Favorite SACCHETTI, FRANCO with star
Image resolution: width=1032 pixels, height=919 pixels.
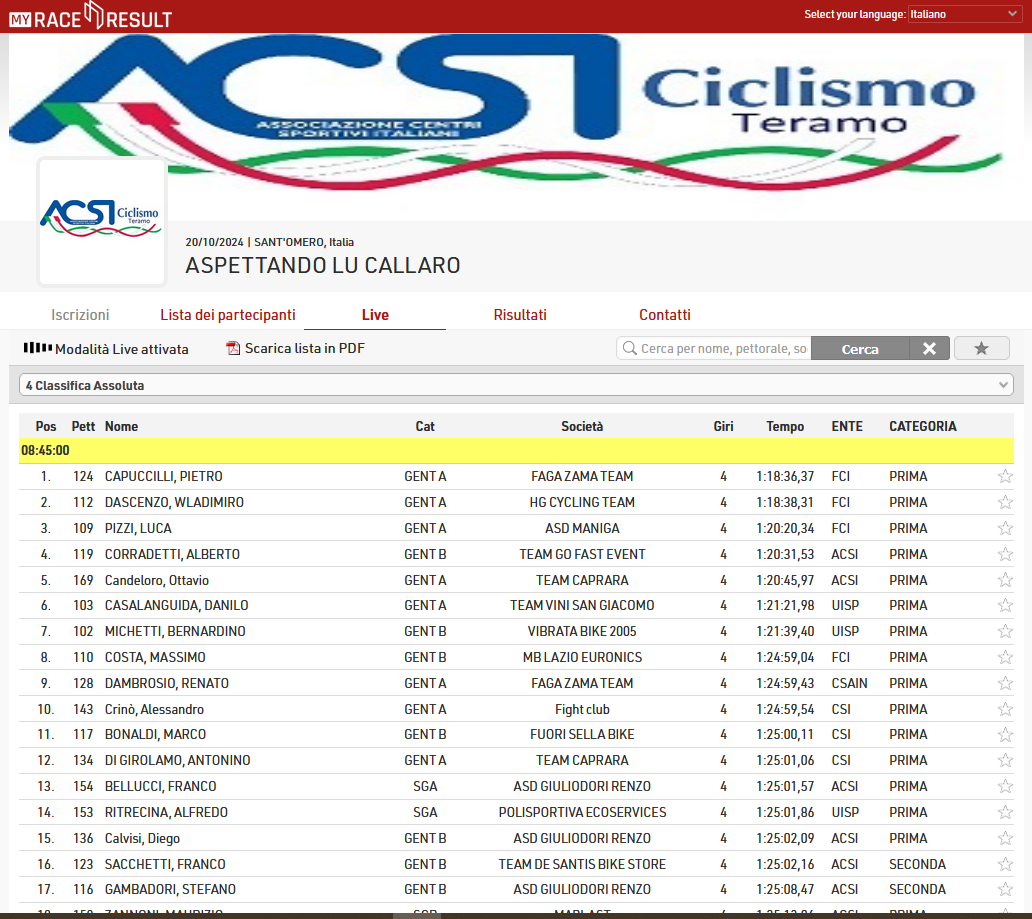tap(1005, 864)
